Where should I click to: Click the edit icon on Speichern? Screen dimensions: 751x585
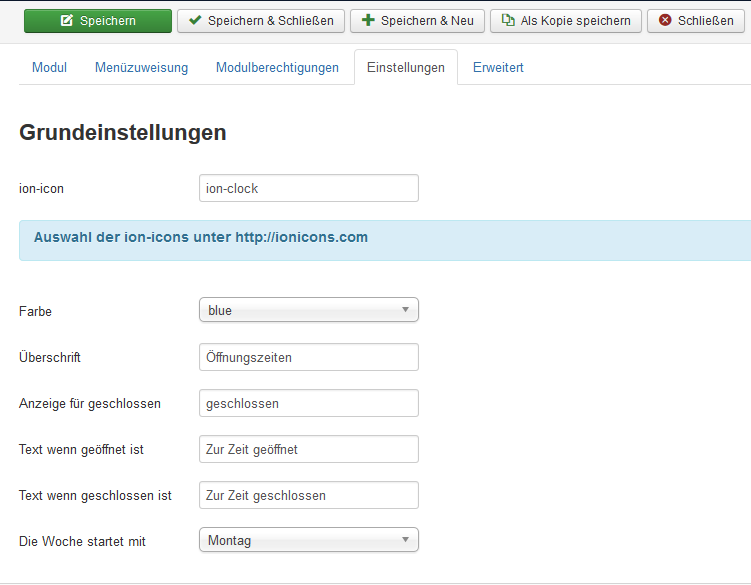pyautogui.click(x=67, y=21)
